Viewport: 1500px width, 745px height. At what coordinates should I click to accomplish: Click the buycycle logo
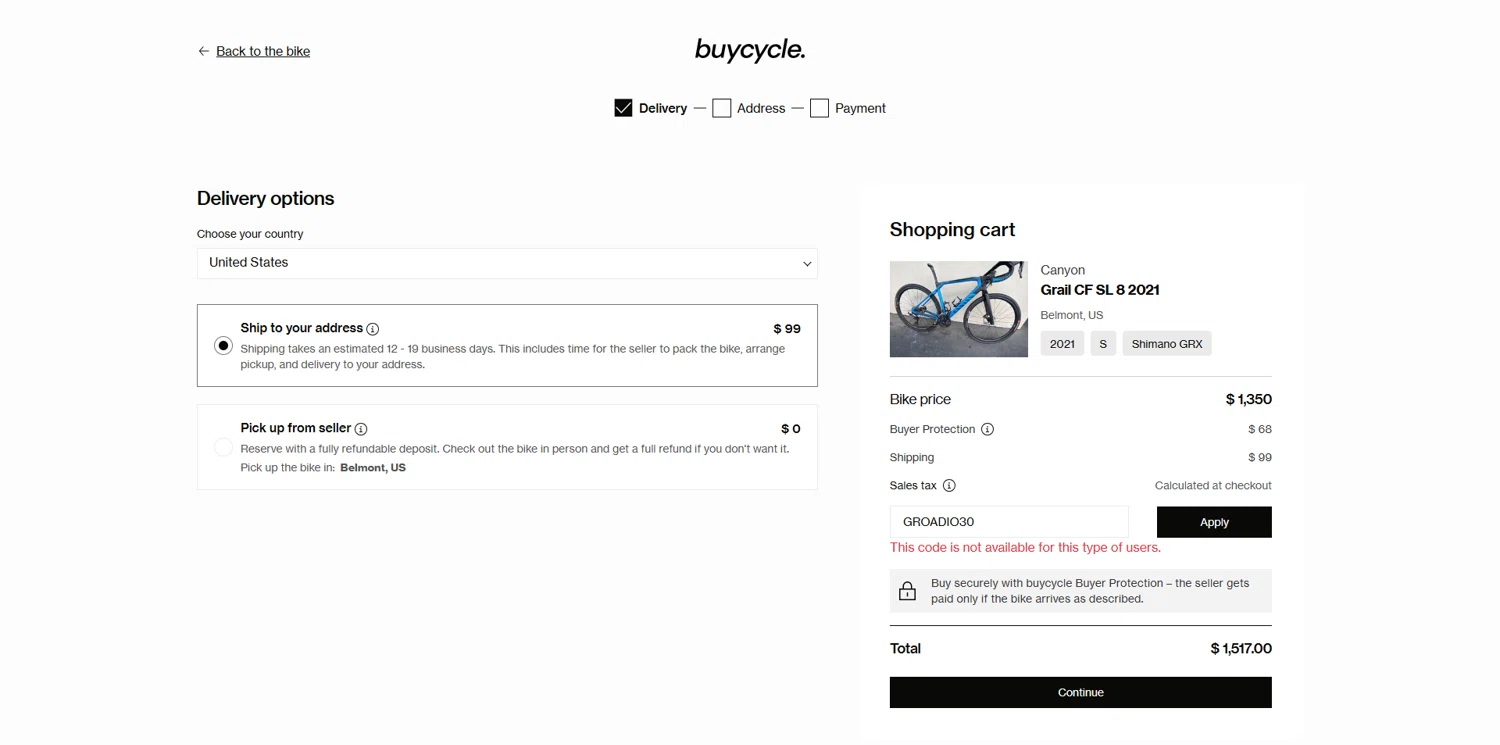coord(750,49)
